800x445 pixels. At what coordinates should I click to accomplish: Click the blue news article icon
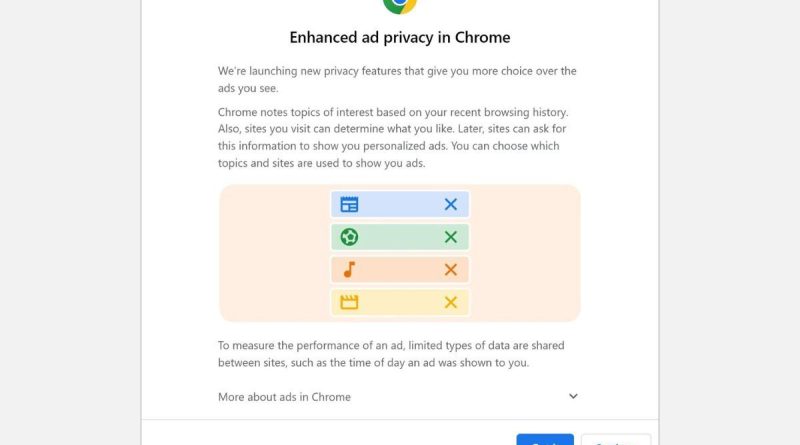(x=349, y=204)
